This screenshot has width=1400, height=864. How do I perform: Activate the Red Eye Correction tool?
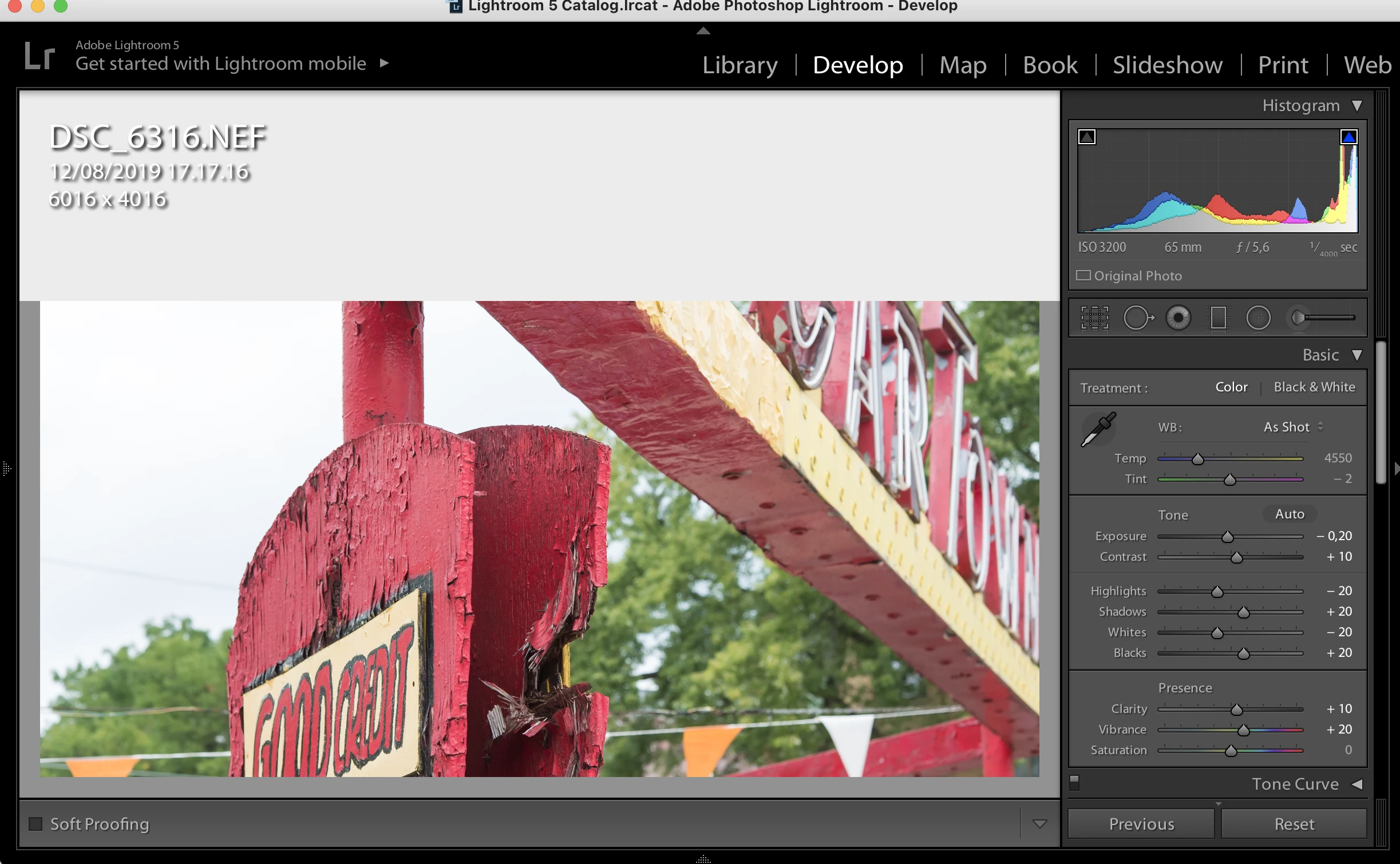tap(1178, 318)
